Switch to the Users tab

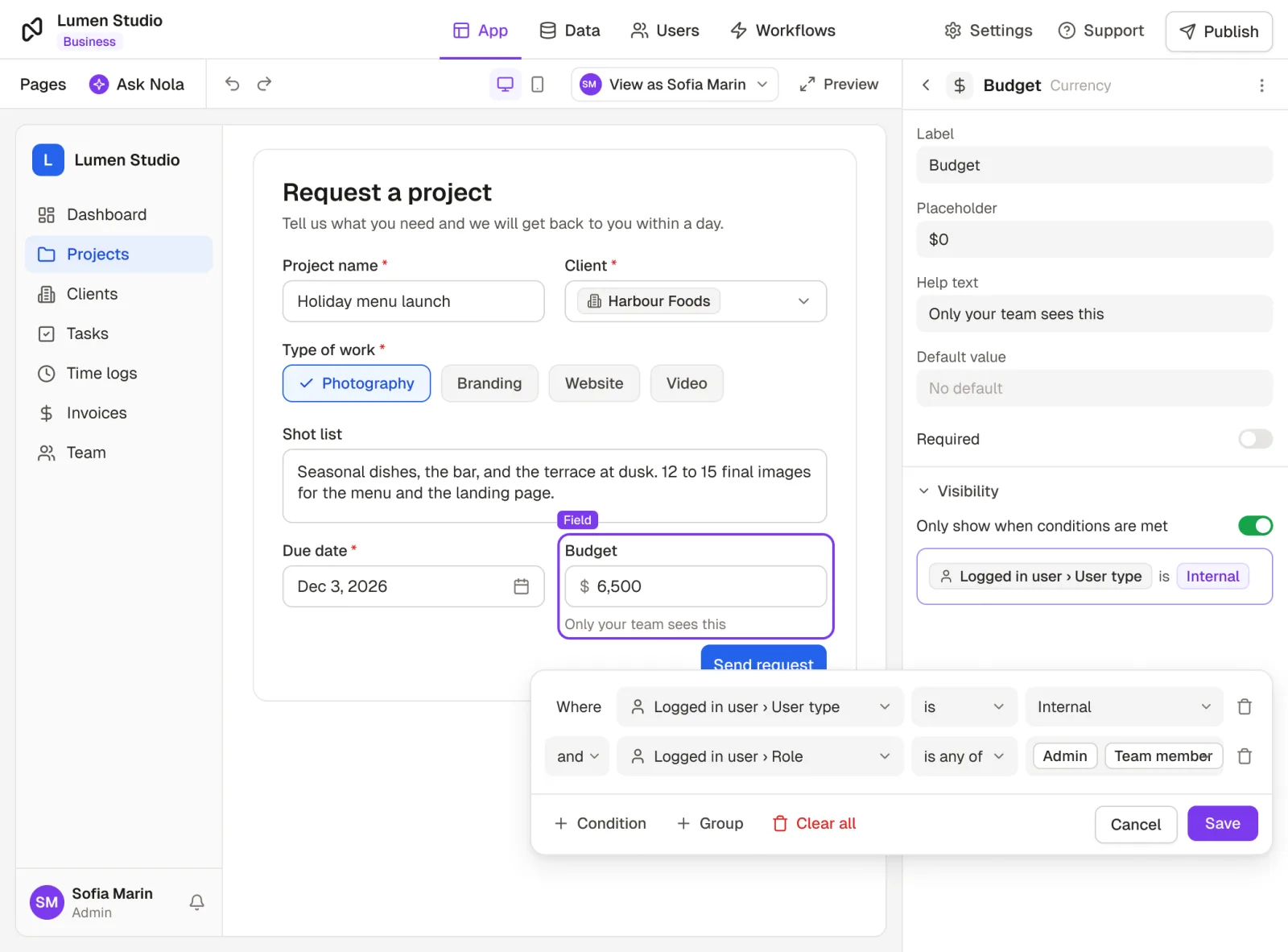coord(665,31)
